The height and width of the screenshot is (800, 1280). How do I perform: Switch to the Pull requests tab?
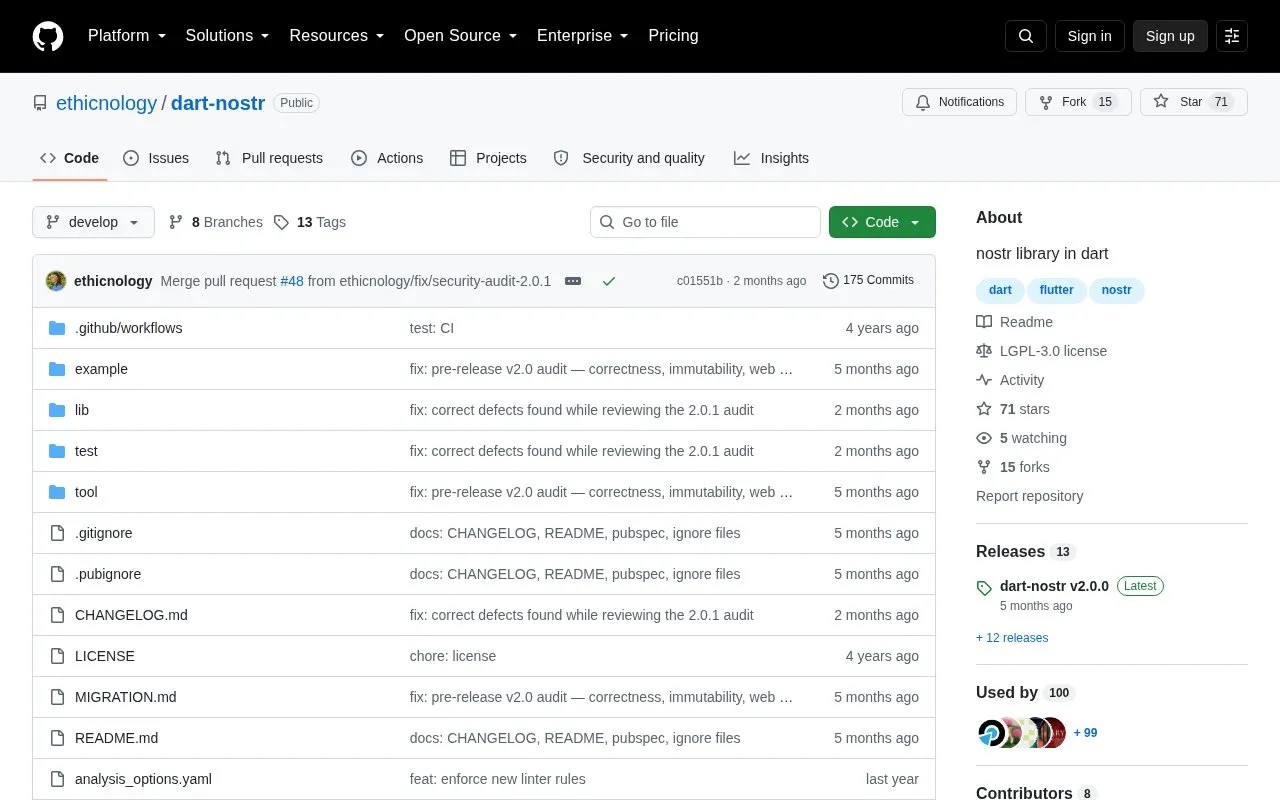[269, 158]
